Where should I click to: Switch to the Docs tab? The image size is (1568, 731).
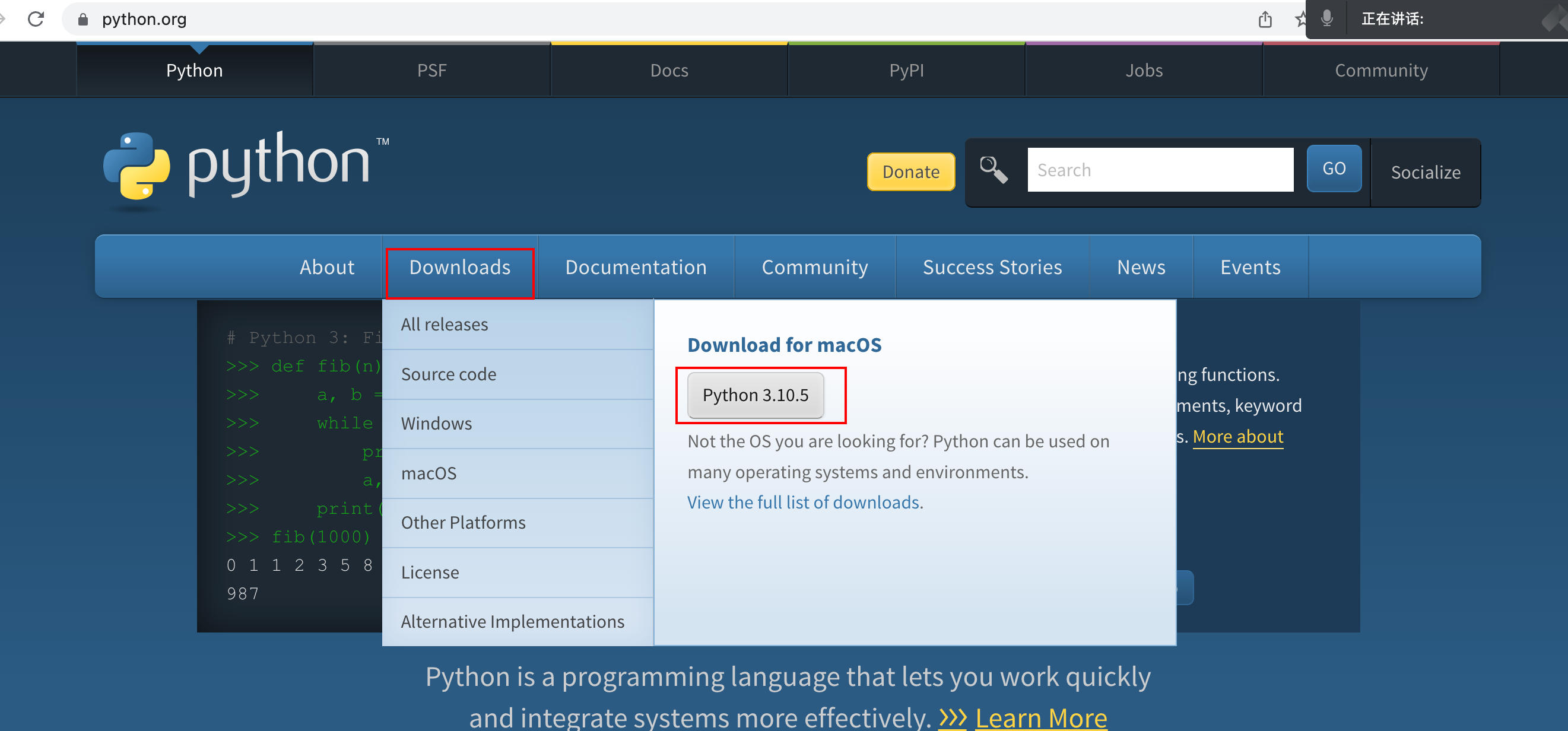pos(669,70)
